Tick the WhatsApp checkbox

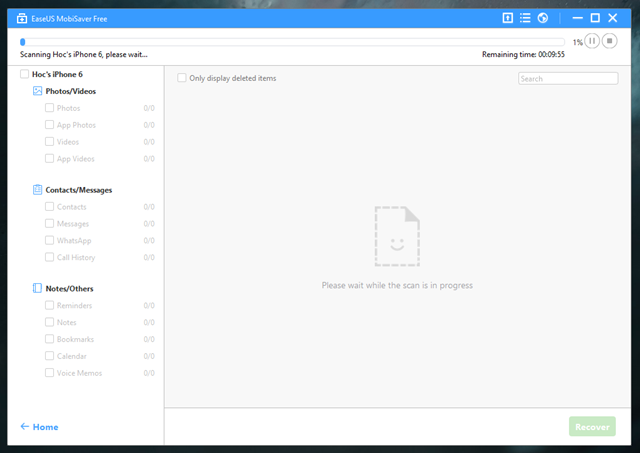pyautogui.click(x=49, y=240)
